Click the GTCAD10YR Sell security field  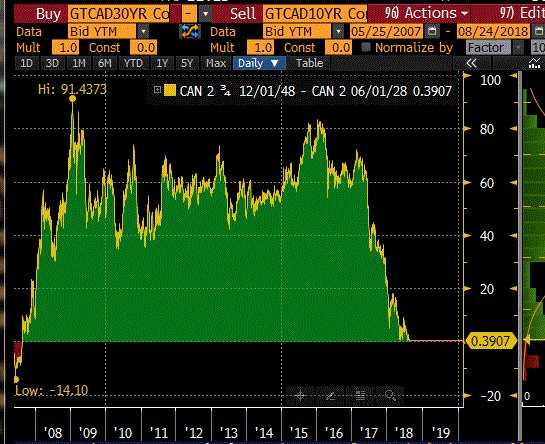coord(315,14)
